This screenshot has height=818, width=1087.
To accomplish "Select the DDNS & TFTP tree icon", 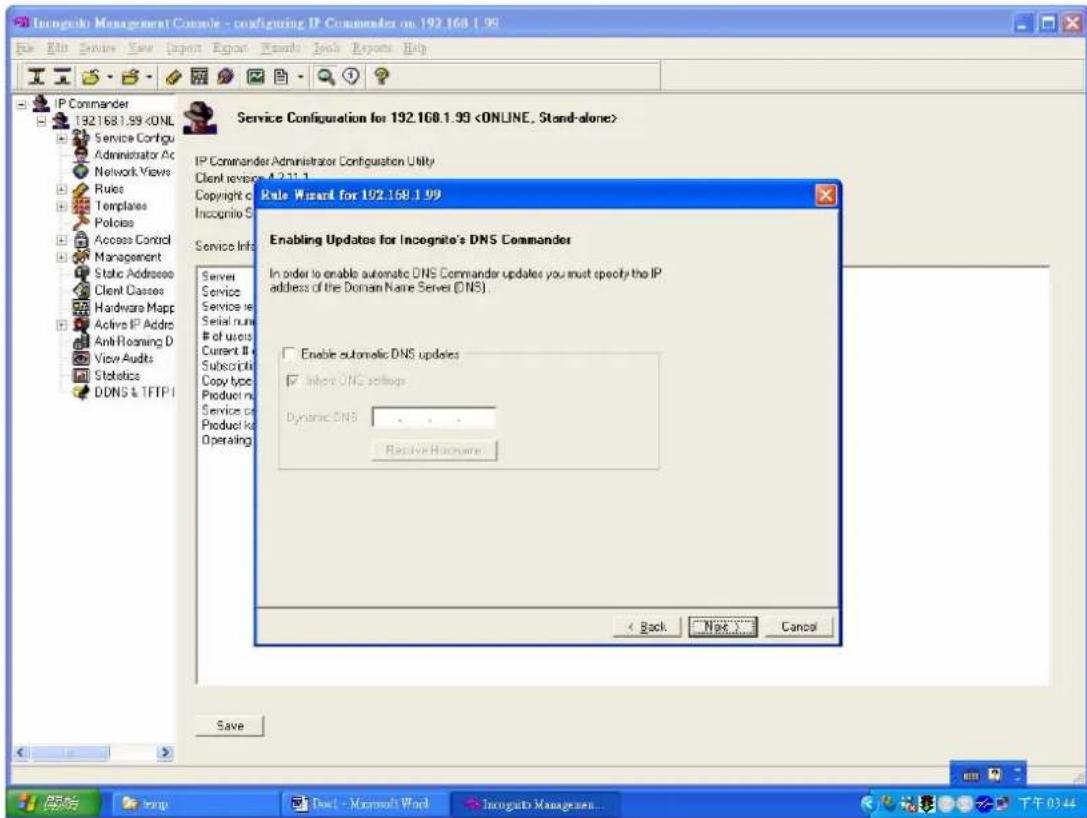I will [81, 392].
